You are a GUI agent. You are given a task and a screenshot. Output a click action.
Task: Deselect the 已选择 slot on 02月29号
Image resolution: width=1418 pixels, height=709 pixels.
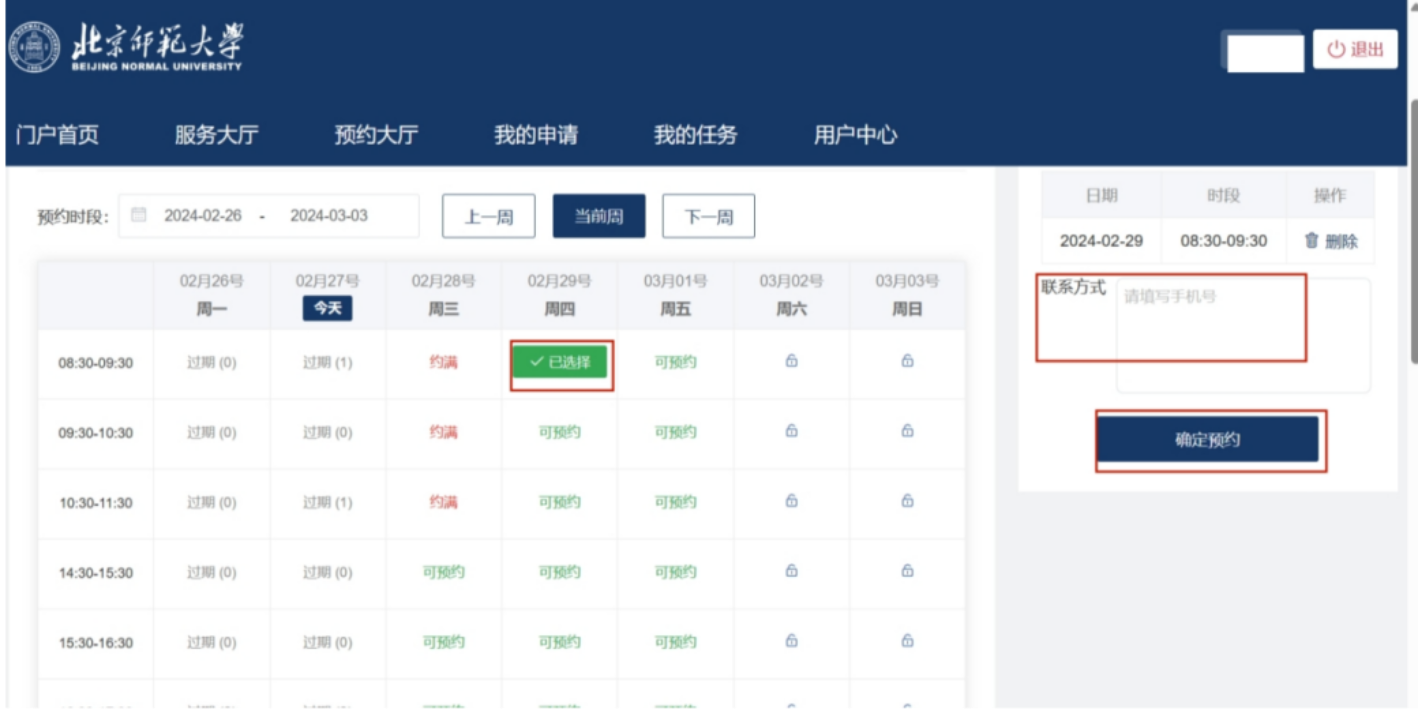[560, 362]
